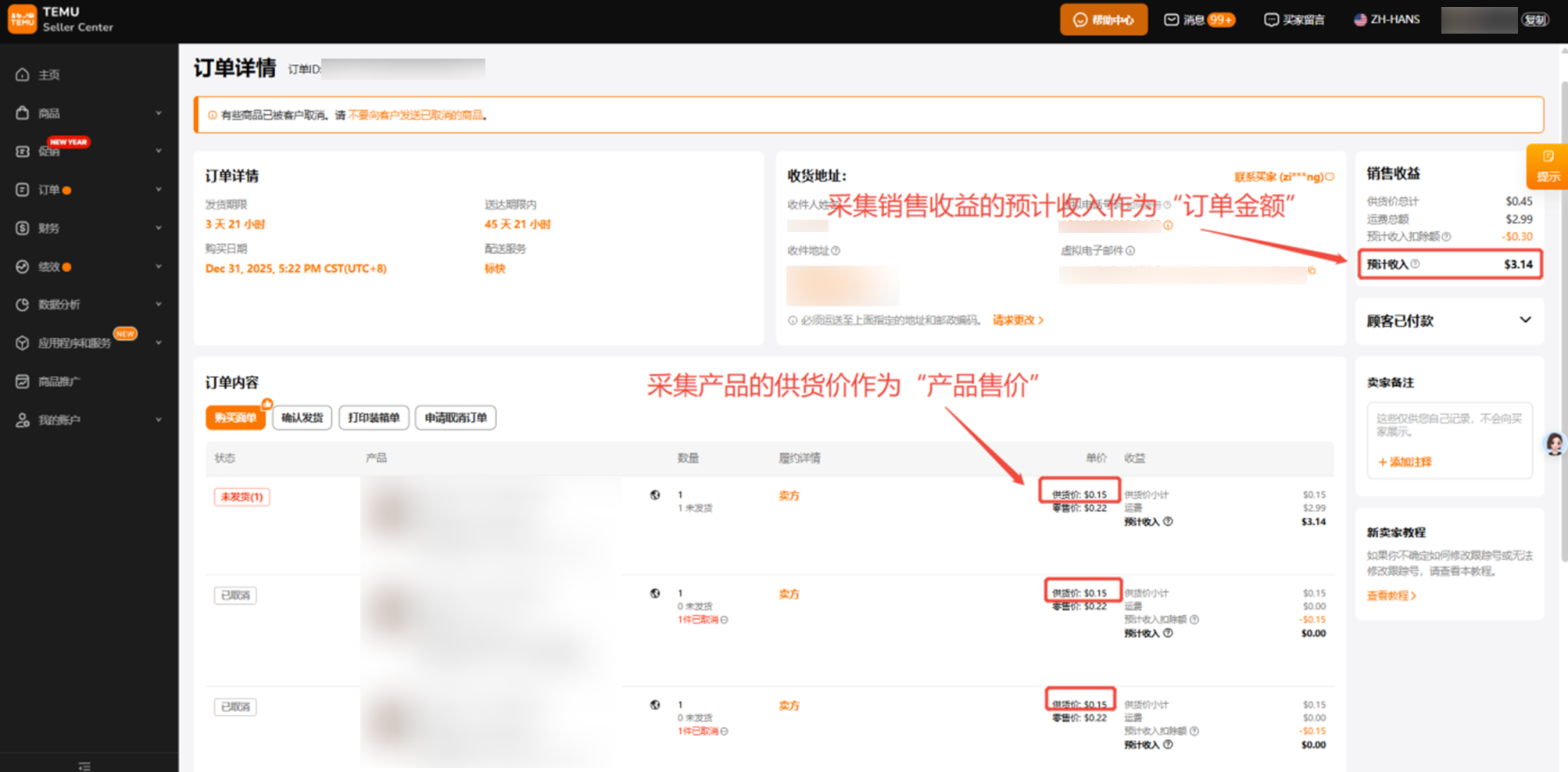This screenshot has width=1568, height=772.
Task: Expand the 顾客已付款 section
Action: click(x=1524, y=320)
